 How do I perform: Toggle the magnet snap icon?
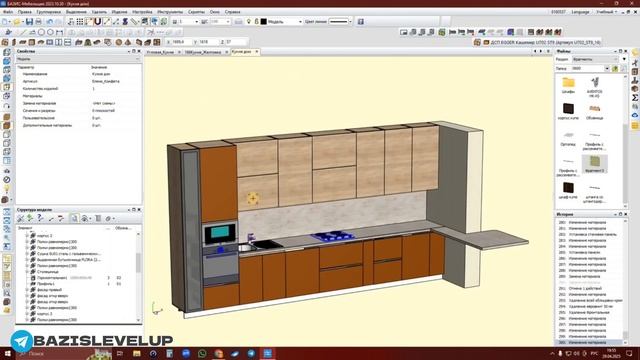tap(98, 22)
